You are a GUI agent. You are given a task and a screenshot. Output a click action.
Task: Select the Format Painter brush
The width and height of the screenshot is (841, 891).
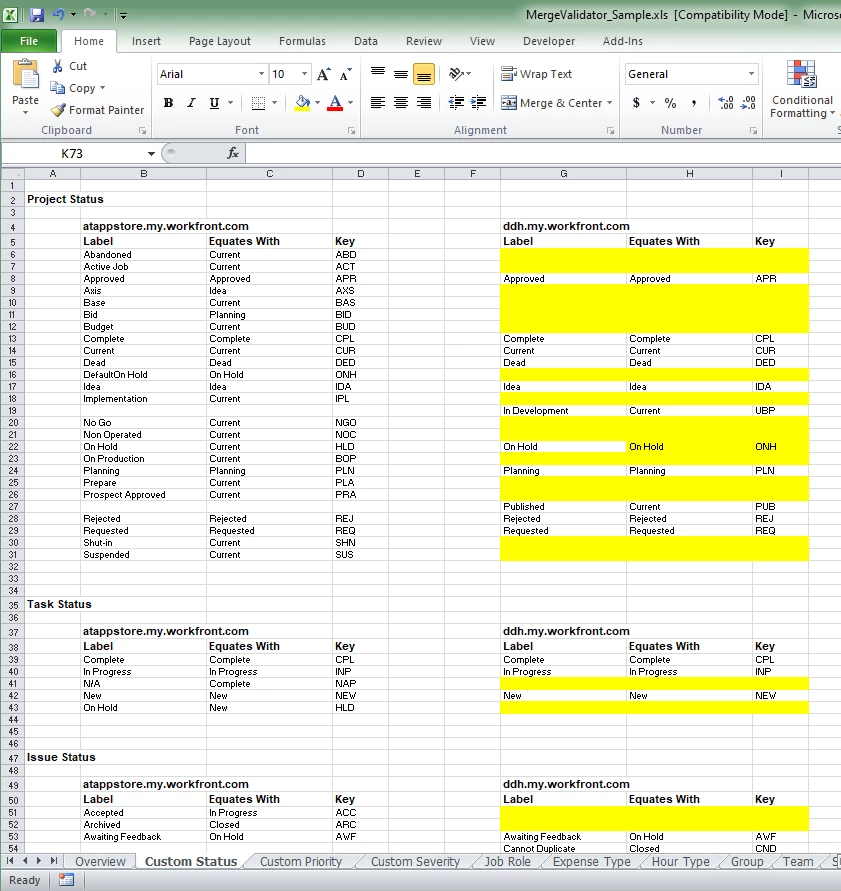pyautogui.click(x=58, y=110)
